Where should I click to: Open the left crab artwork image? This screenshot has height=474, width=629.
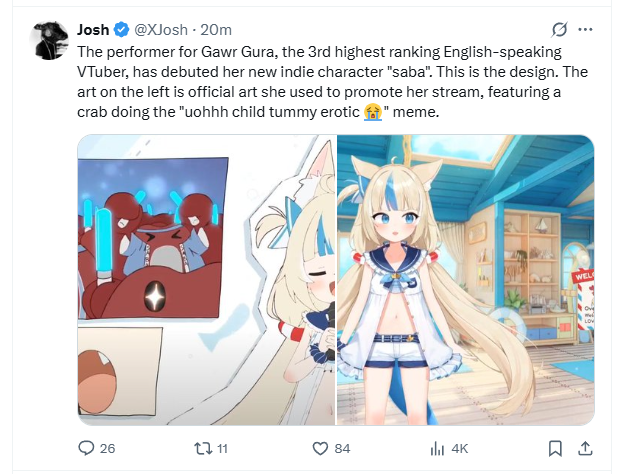coord(207,280)
